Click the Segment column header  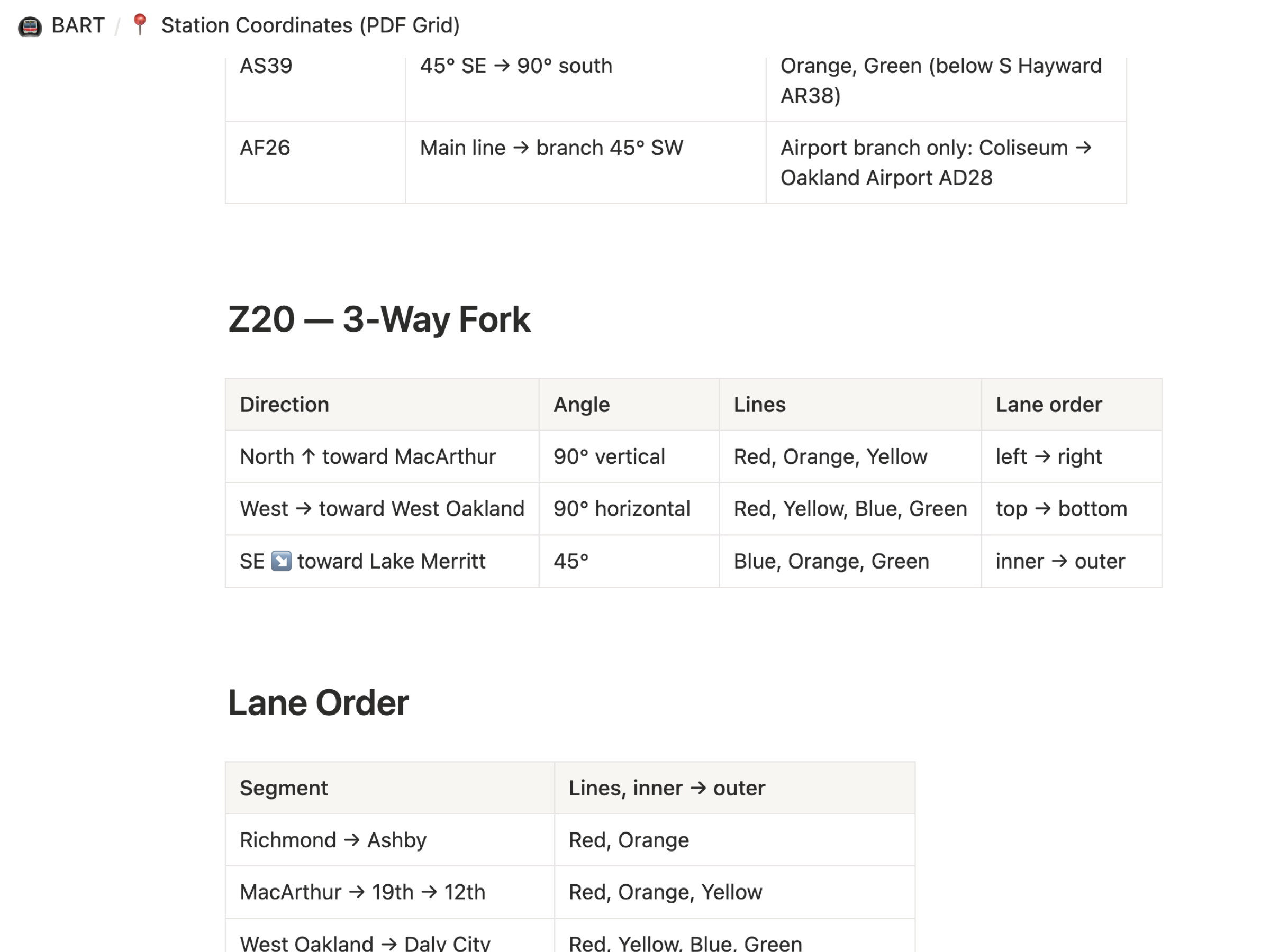pos(390,788)
